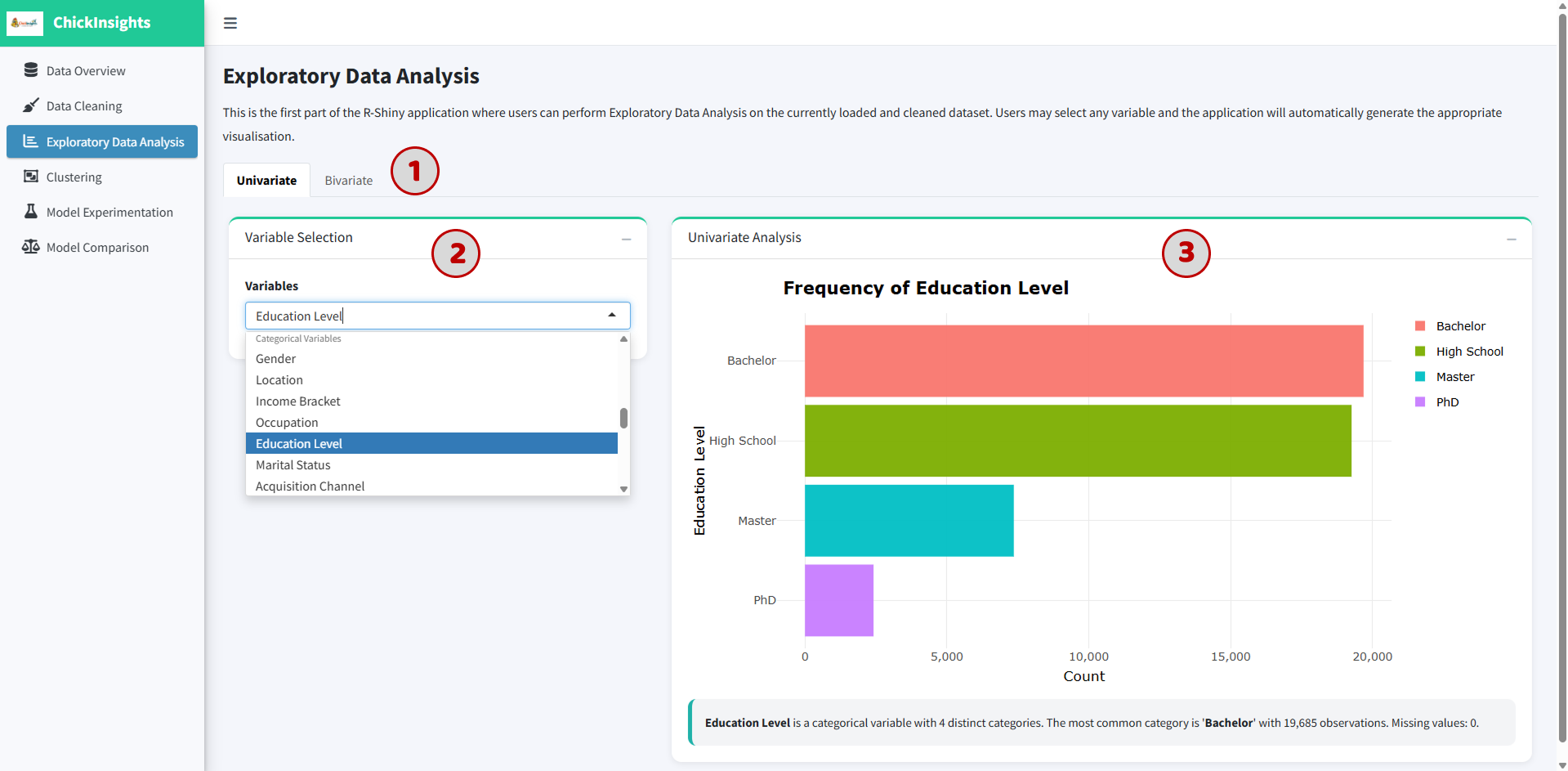Click the Data Overview database icon
1568x771 pixels.
pos(31,70)
